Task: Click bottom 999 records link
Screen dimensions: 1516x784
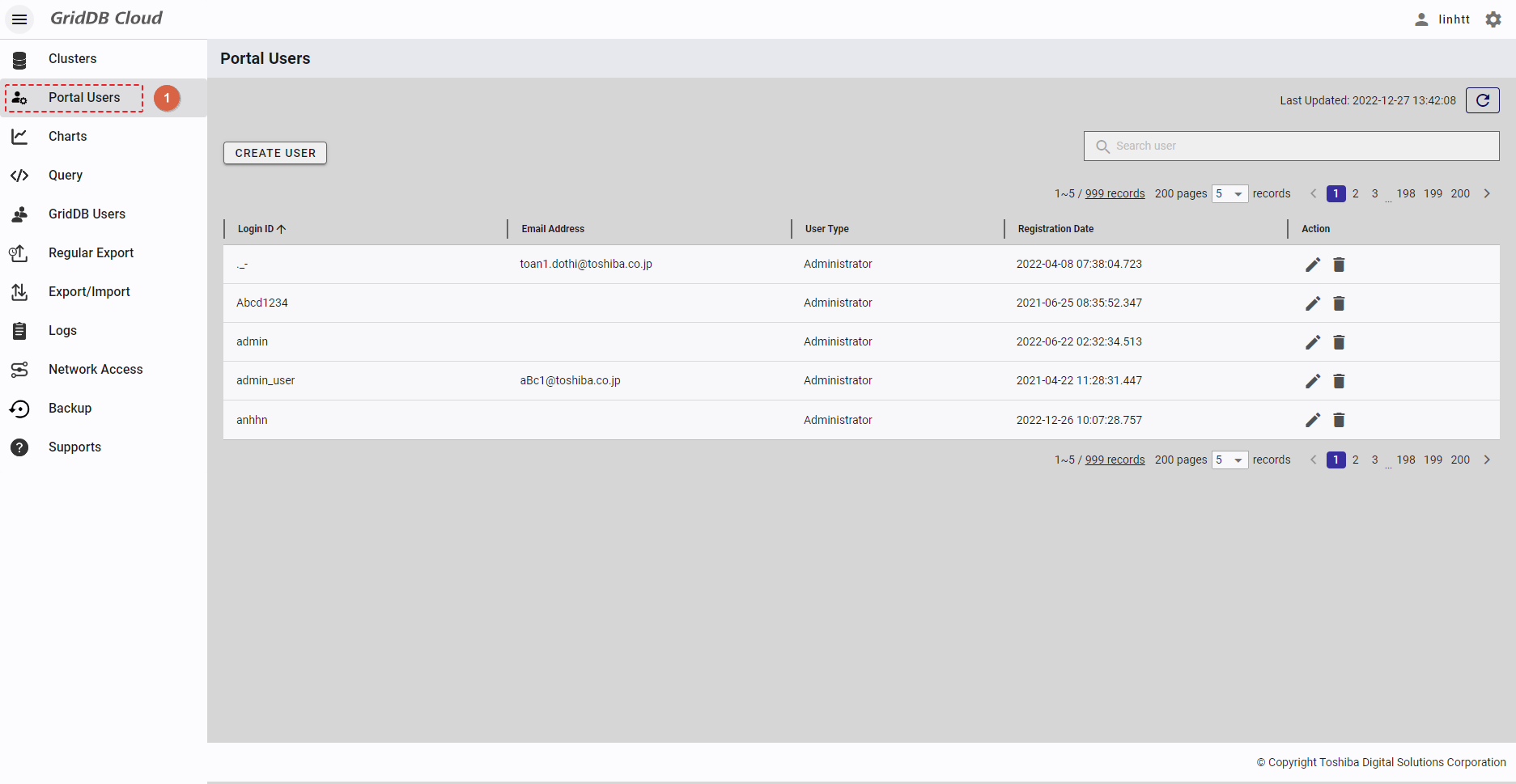Action: click(1115, 460)
